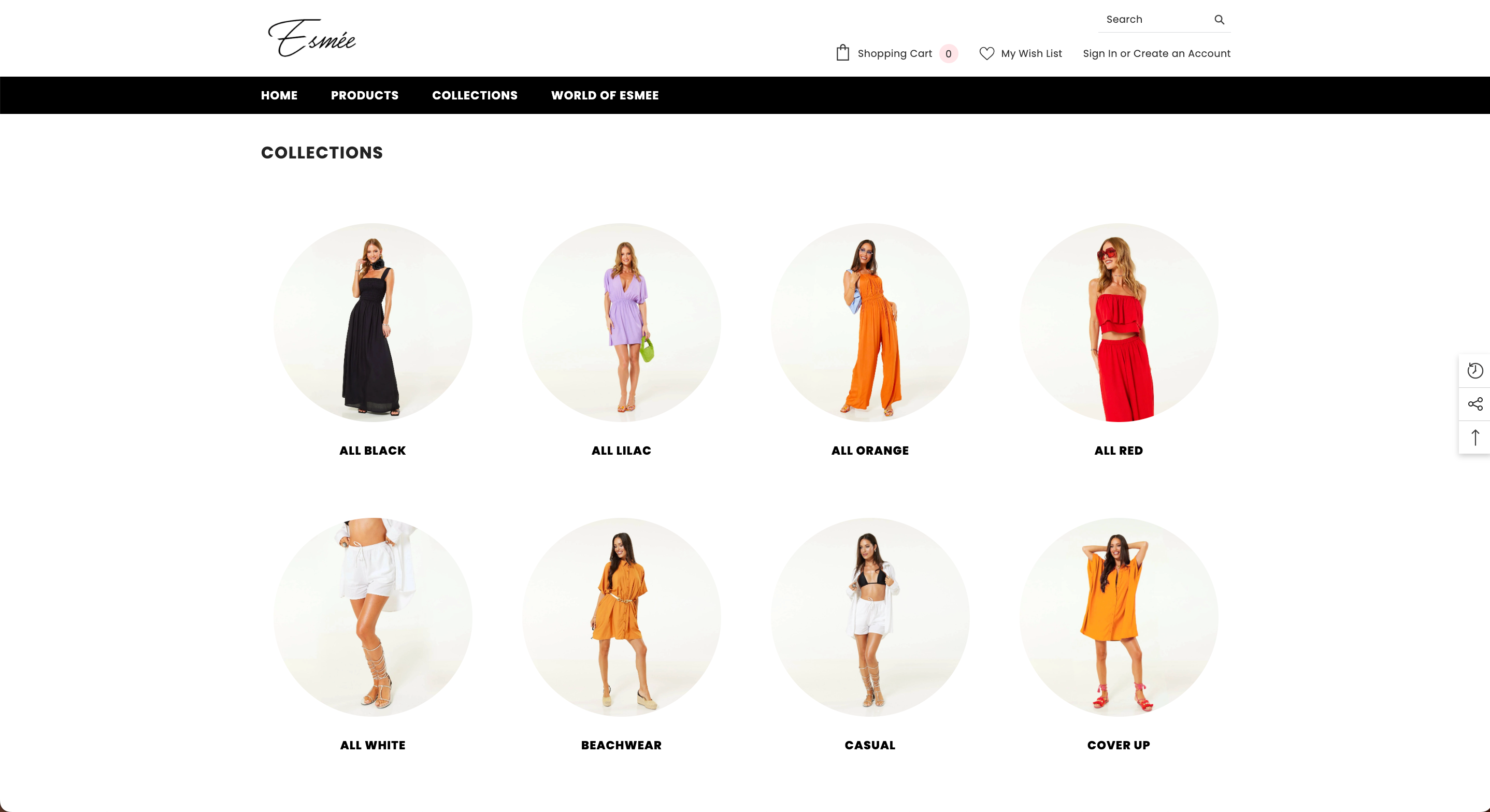Click the ALL BLACK title link

[x=372, y=451]
